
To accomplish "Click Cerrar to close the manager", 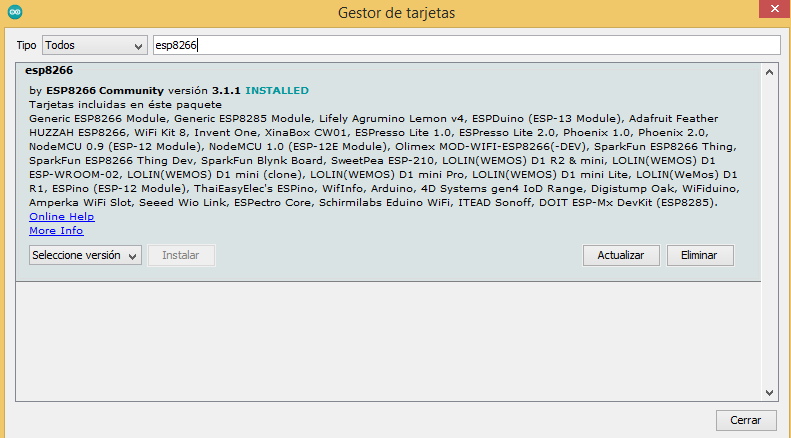I will tap(746, 420).
